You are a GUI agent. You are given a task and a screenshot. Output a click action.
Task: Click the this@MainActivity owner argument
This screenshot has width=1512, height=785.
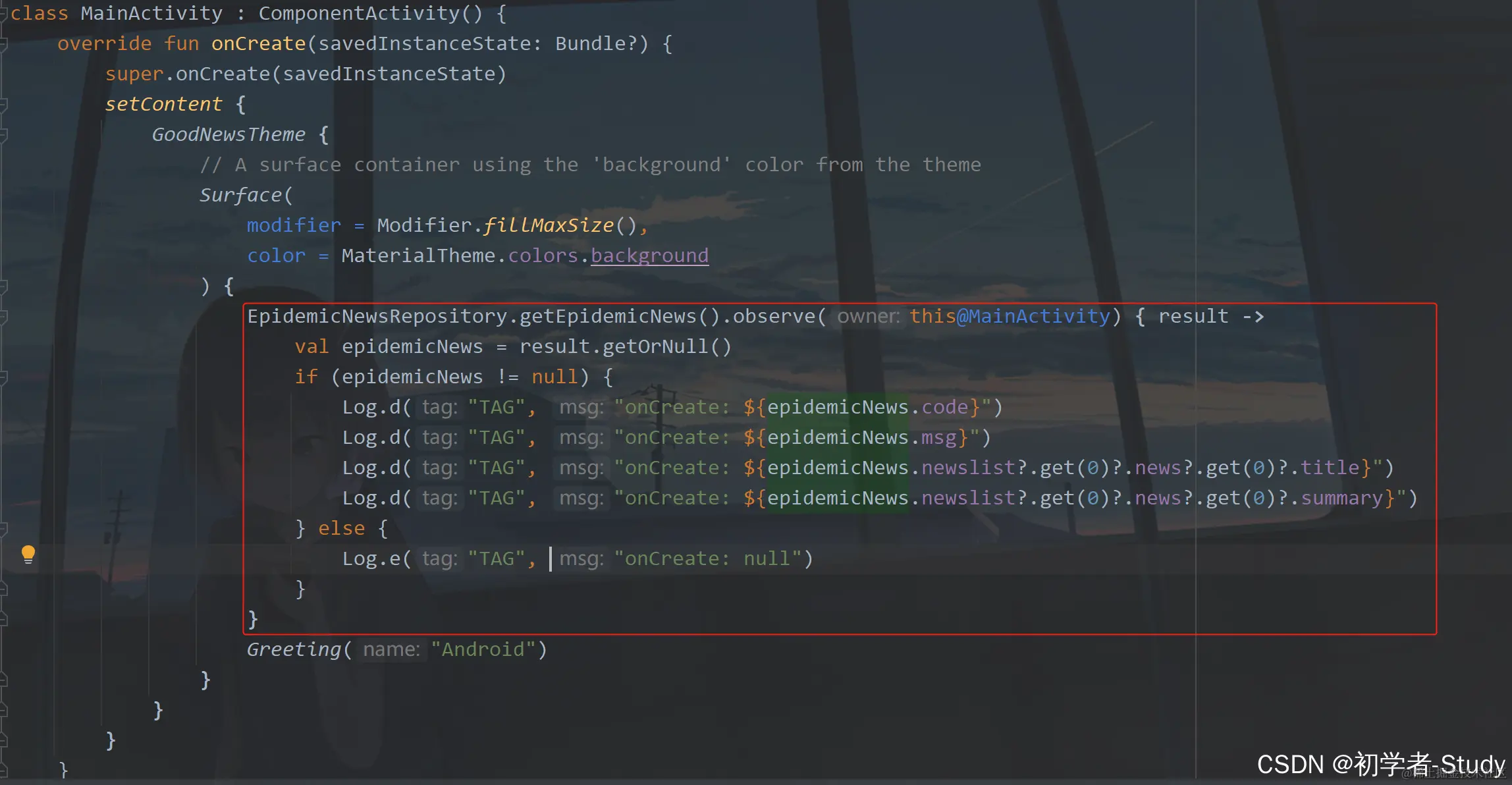coord(1010,316)
